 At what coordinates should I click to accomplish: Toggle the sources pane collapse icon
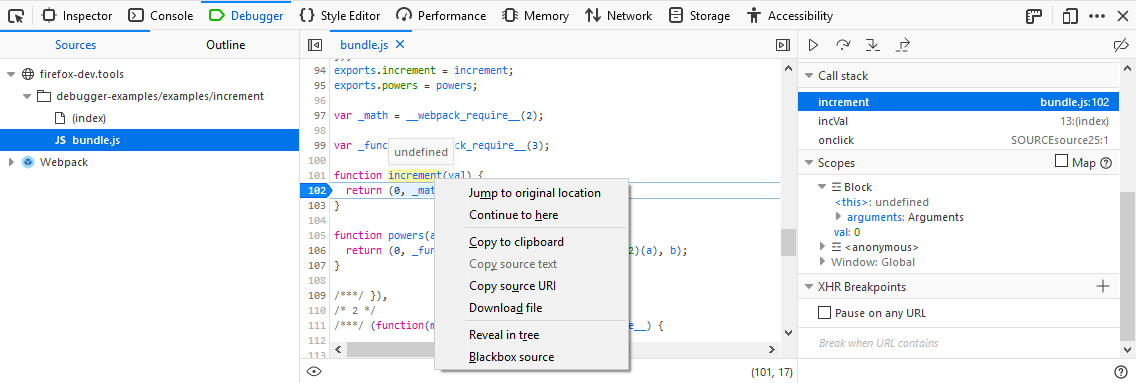point(314,45)
